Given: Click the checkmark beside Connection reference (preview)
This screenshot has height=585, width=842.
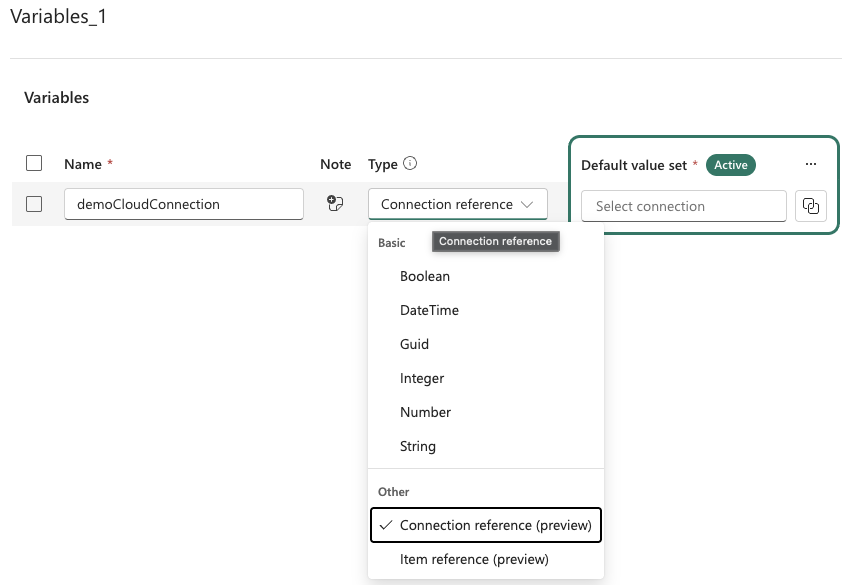Looking at the screenshot, I should [387, 524].
